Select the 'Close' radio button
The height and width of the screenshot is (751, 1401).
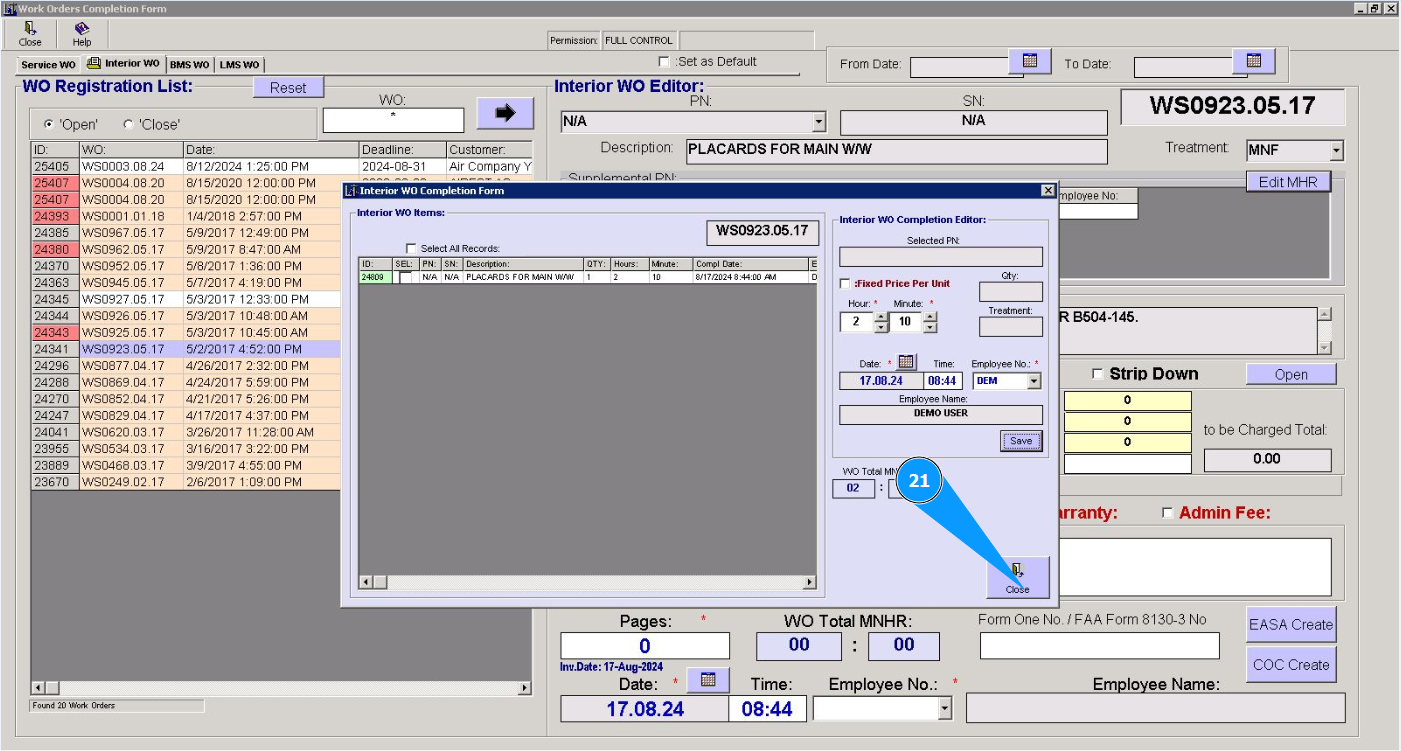tap(128, 125)
